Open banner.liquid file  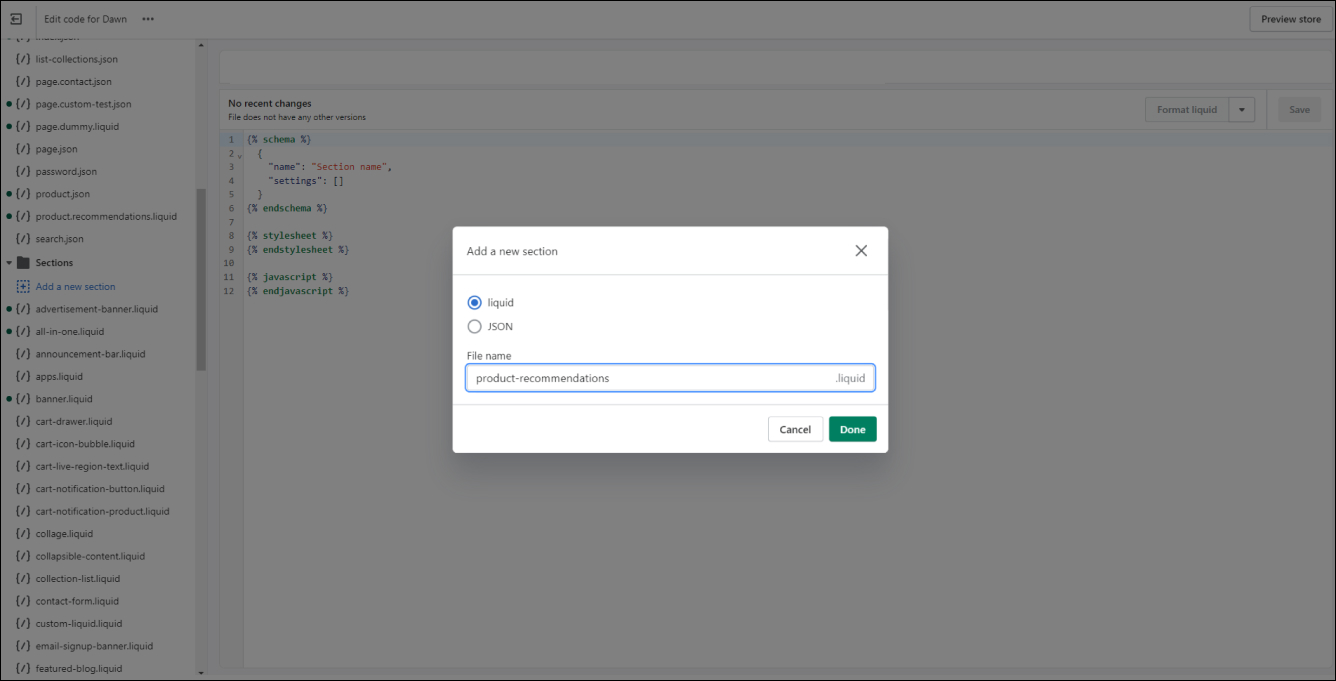(63, 399)
